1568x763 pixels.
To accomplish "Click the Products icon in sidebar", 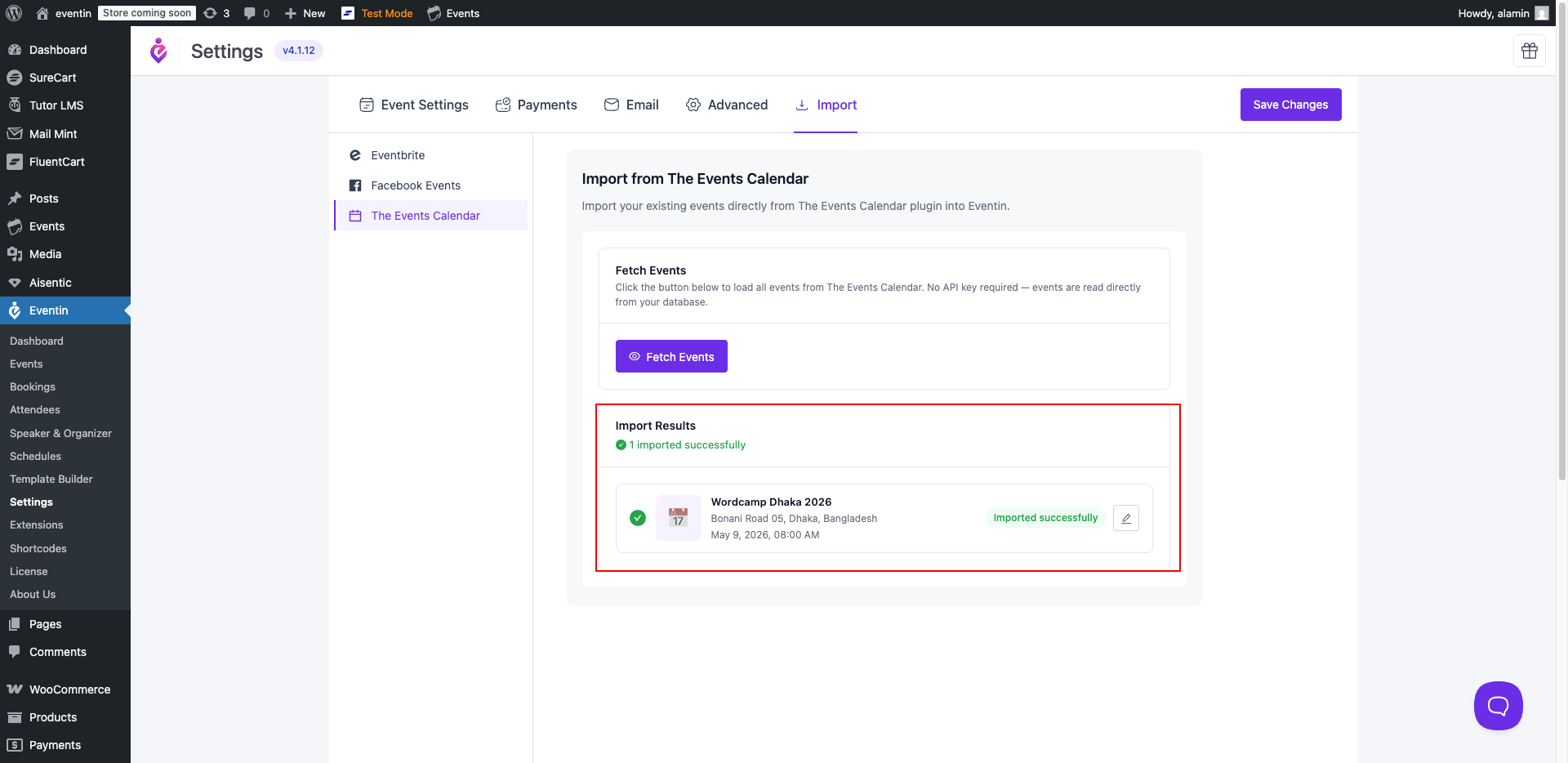I will tap(15, 717).
